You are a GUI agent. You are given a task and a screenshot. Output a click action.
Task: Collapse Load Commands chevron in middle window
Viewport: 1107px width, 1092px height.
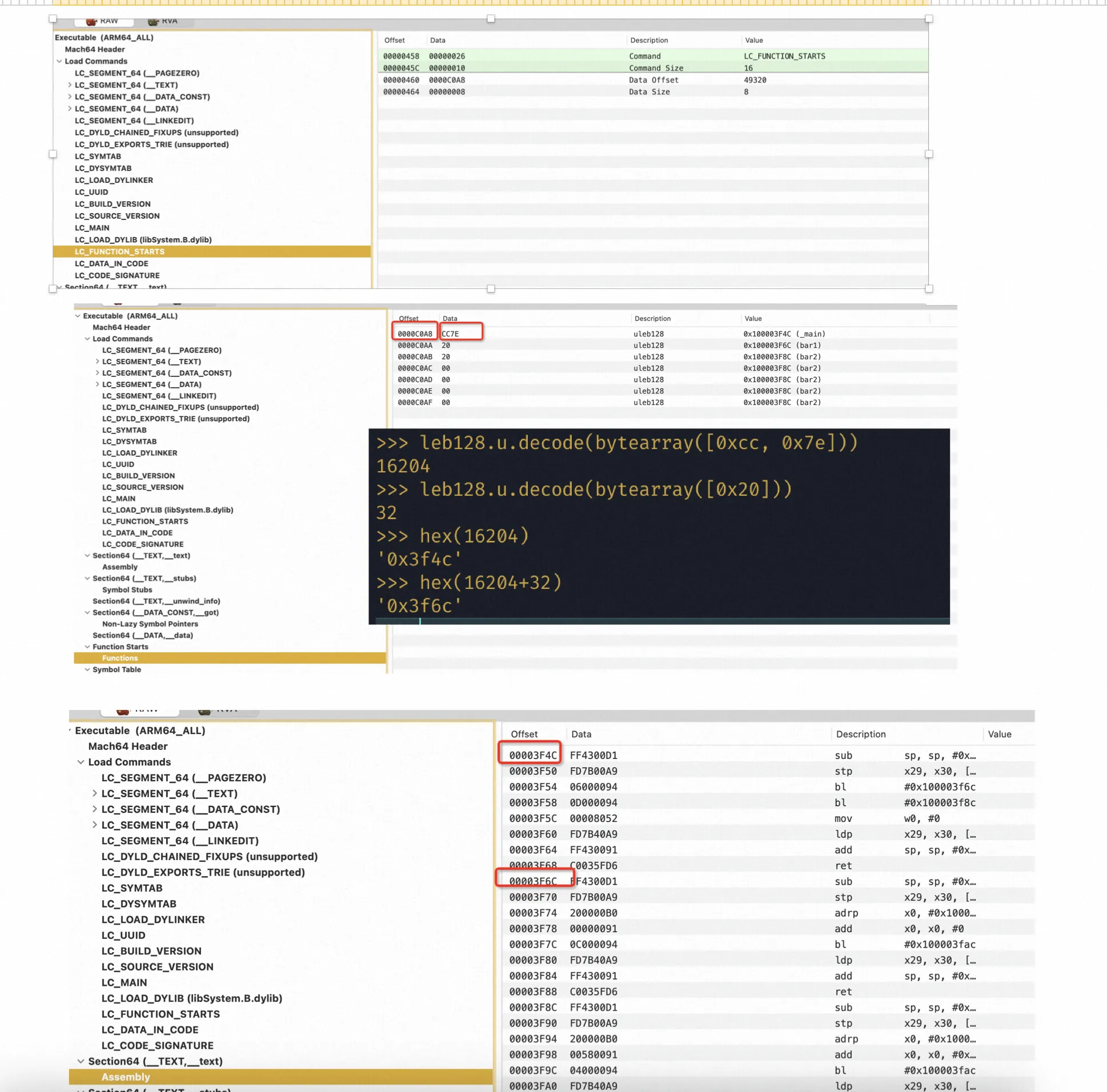[87, 339]
